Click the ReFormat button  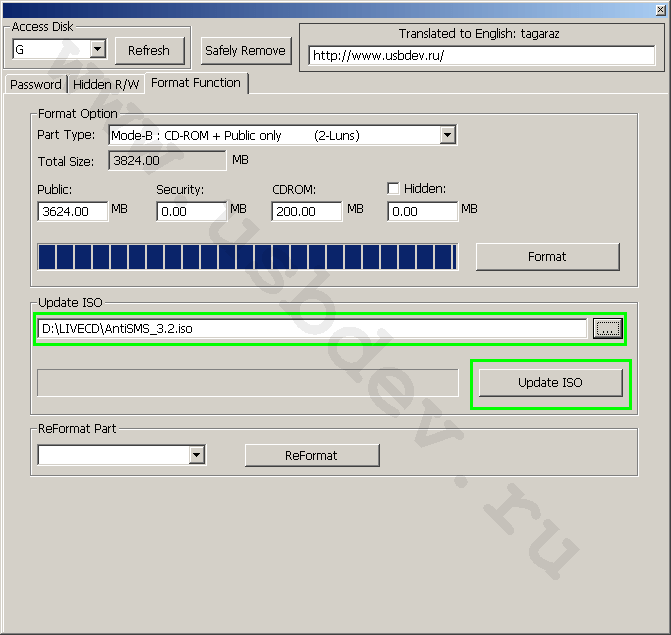312,455
